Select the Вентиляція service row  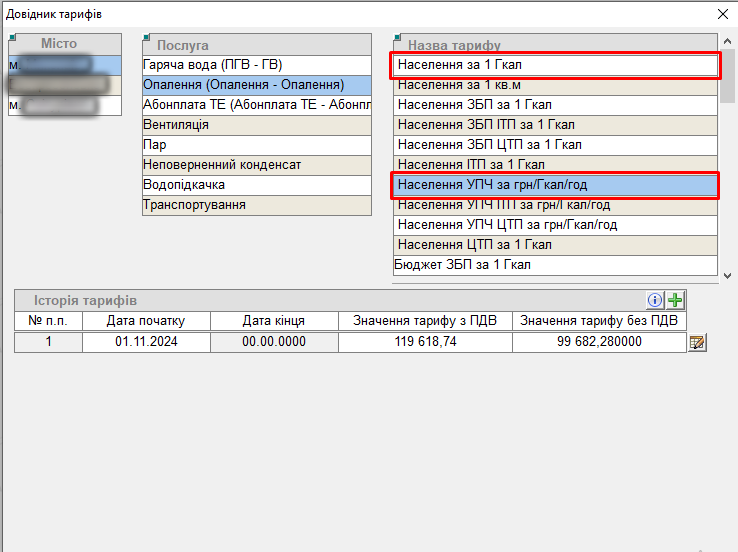[255, 125]
